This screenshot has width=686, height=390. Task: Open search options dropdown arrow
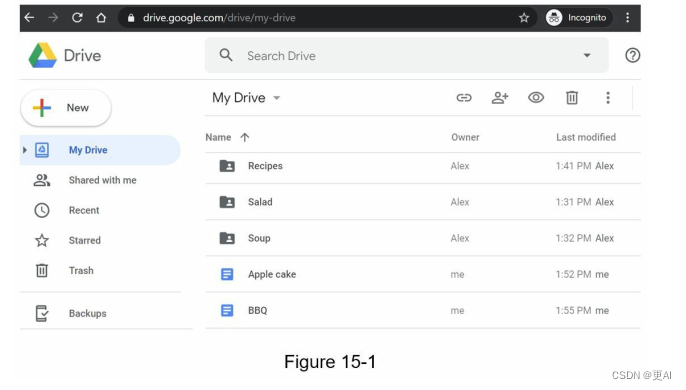(587, 56)
